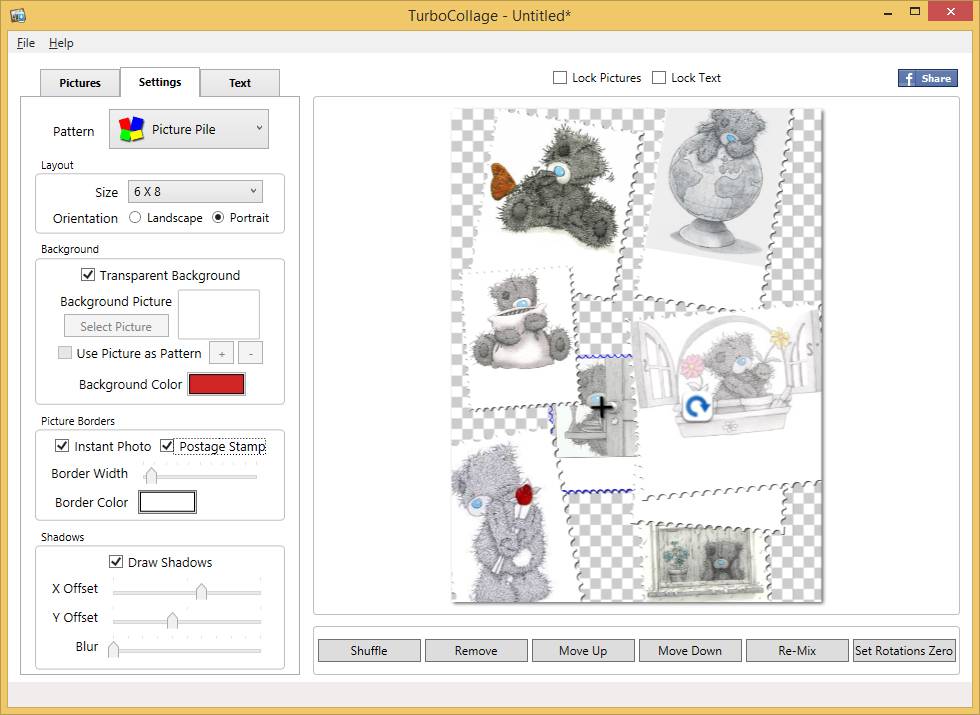Open the Pattern dropdown showing Picture Pile
This screenshot has height=715, width=980.
point(189,129)
